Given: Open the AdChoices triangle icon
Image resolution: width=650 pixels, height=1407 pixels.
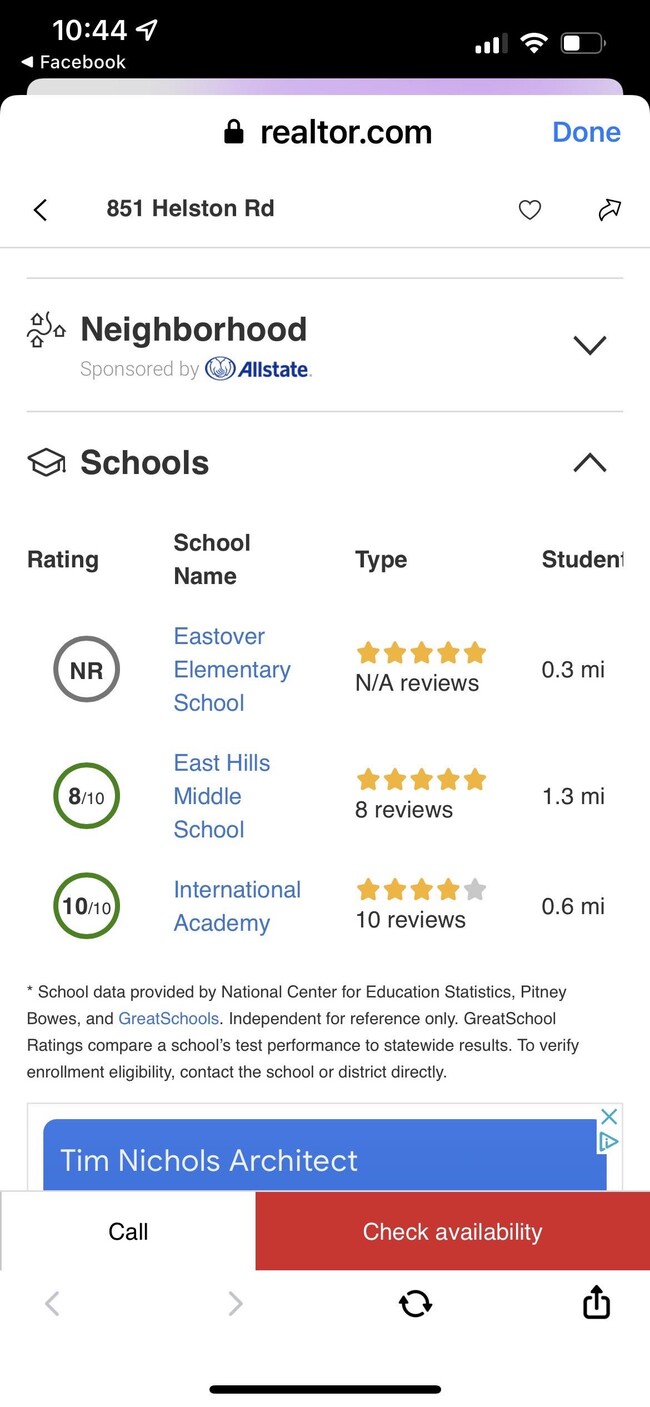Looking at the screenshot, I should 608,1141.
